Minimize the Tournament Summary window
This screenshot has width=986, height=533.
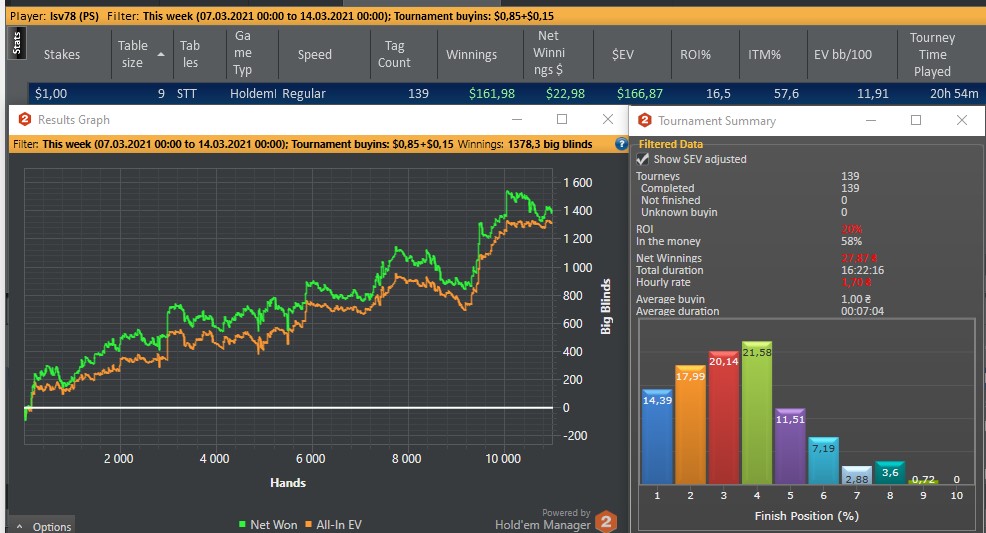[871, 120]
